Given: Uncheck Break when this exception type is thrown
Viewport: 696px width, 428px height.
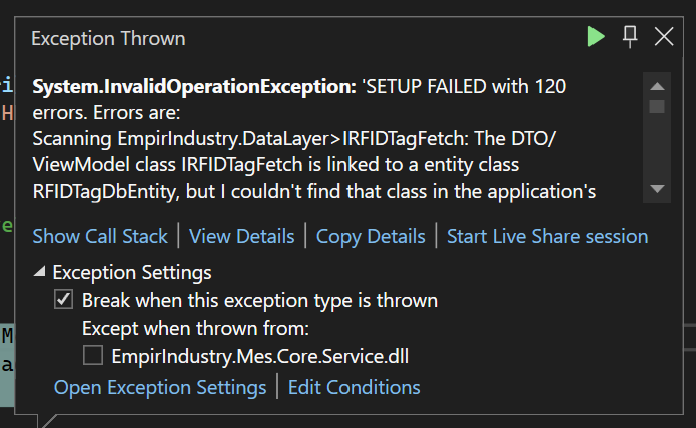Looking at the screenshot, I should 63,299.
